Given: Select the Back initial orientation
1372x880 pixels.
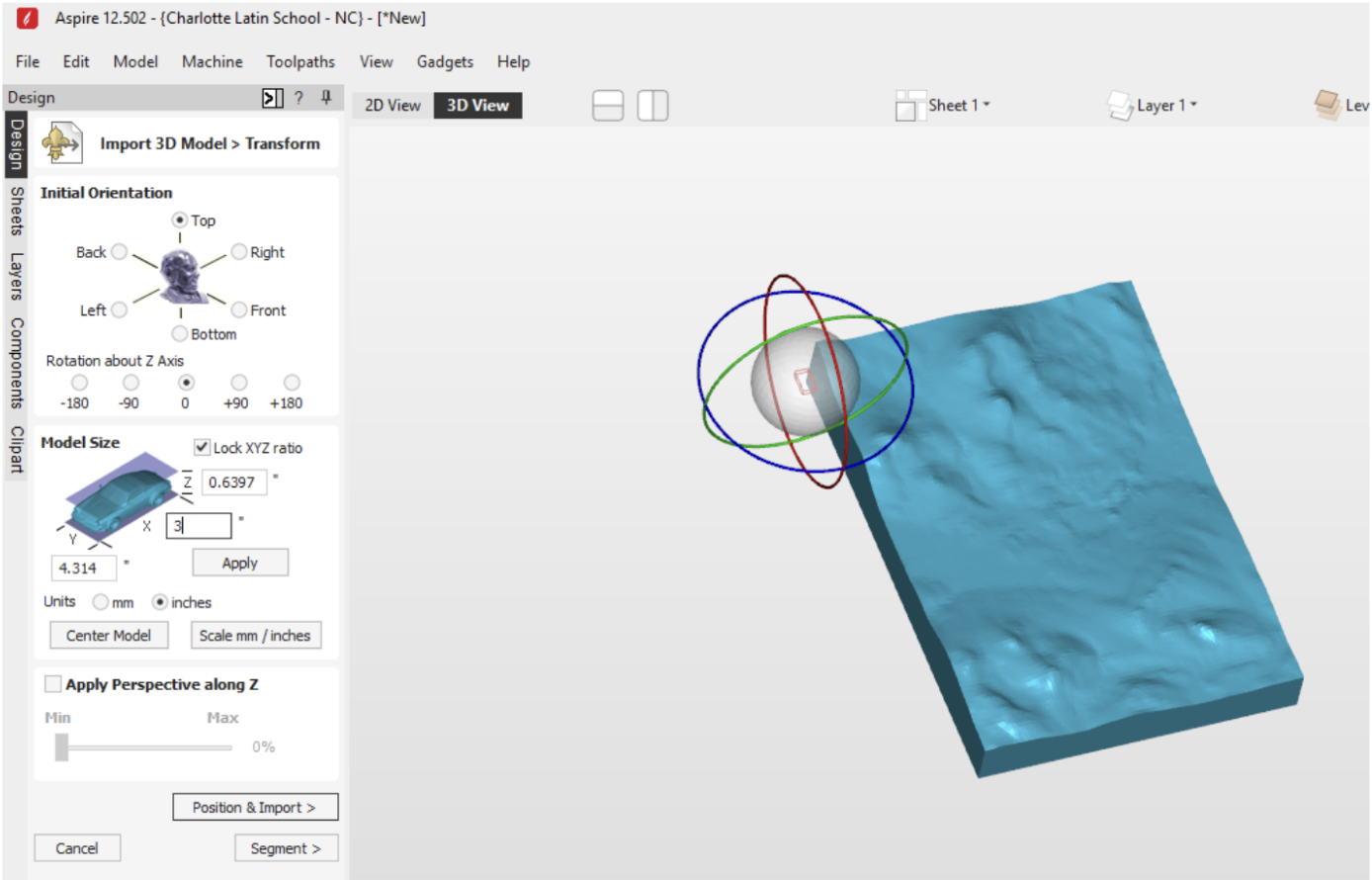Looking at the screenshot, I should click(120, 252).
